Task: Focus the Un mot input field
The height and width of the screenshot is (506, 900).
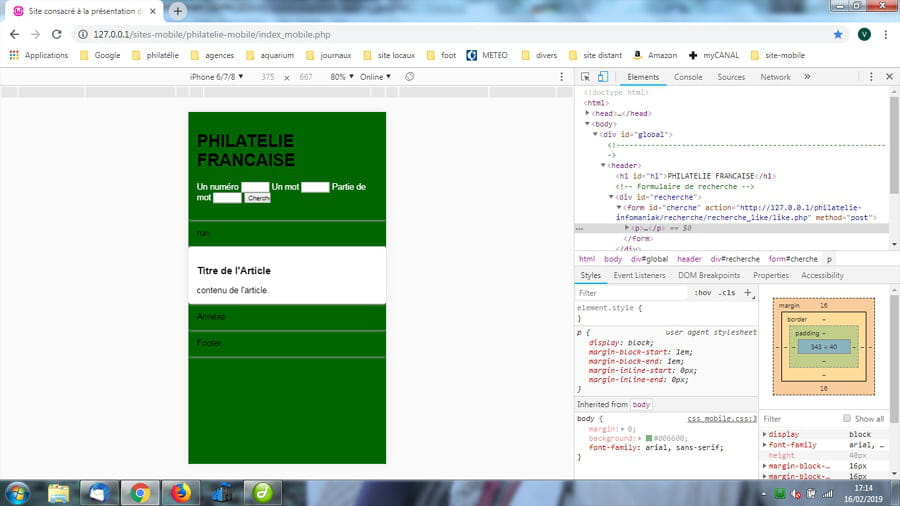Action: [x=315, y=187]
